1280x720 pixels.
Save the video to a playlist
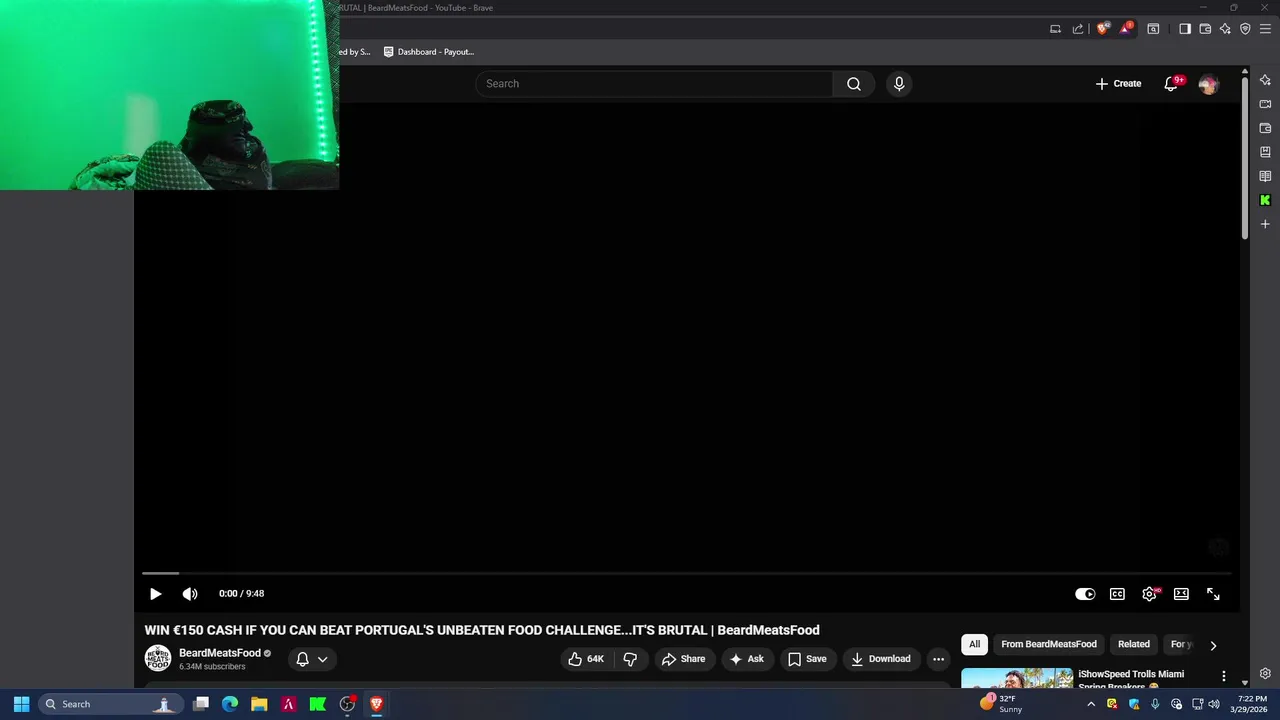pyautogui.click(x=807, y=659)
